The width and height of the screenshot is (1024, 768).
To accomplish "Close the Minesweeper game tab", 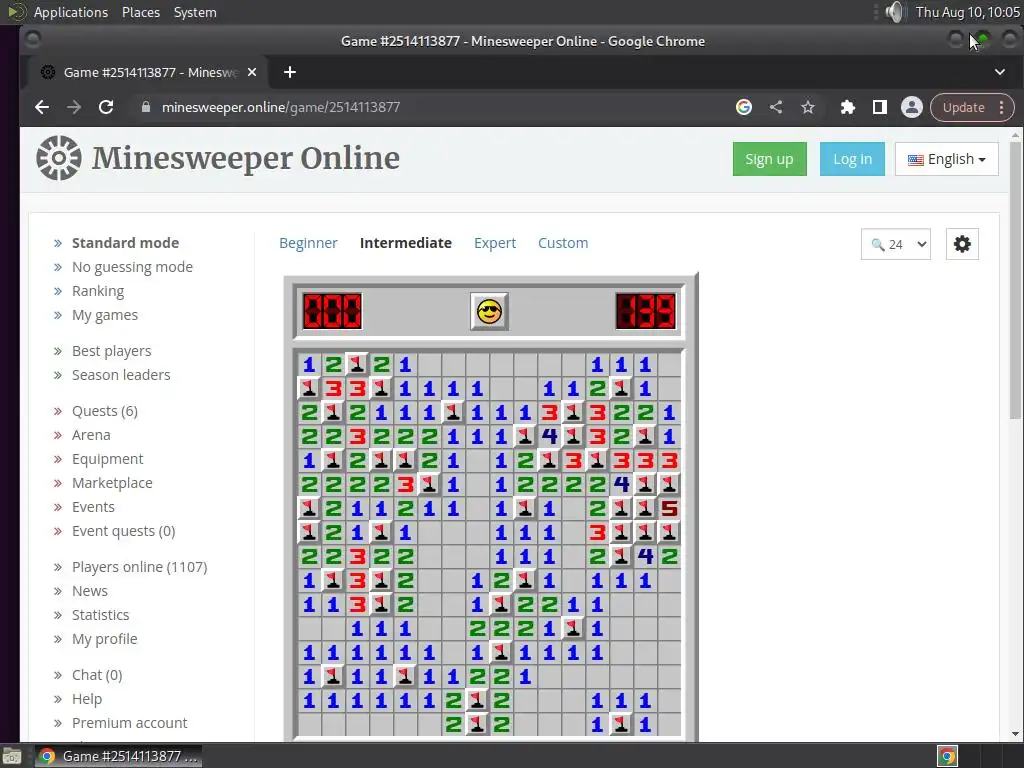I will pyautogui.click(x=252, y=72).
